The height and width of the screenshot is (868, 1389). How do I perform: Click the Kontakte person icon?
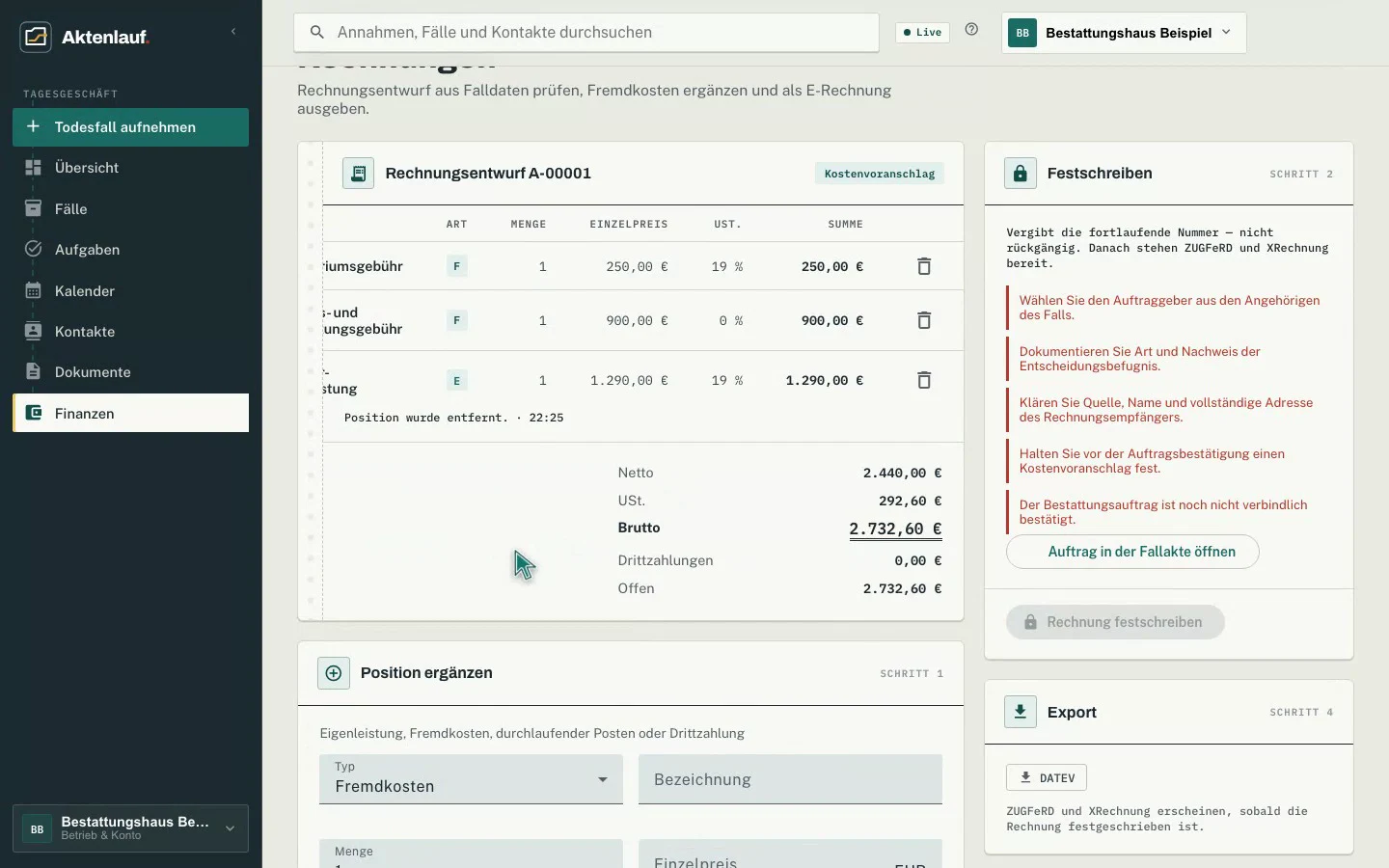33,331
